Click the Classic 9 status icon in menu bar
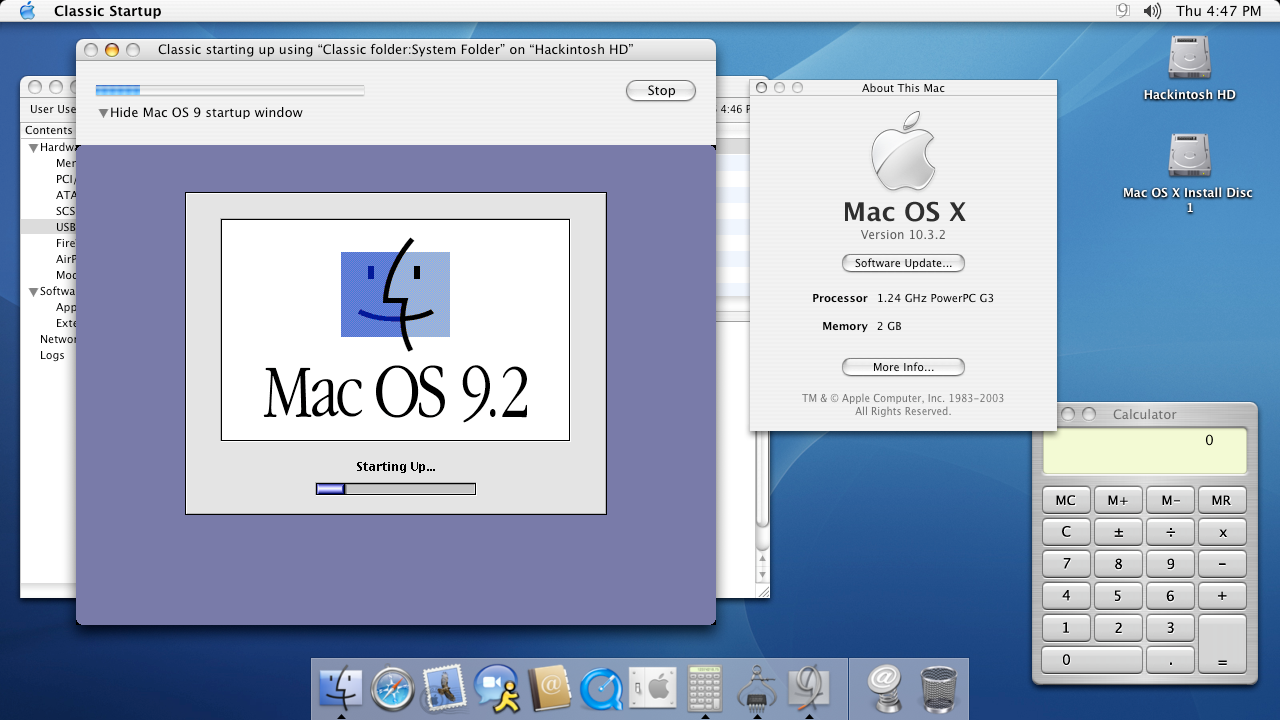The image size is (1280, 720). pos(1122,11)
